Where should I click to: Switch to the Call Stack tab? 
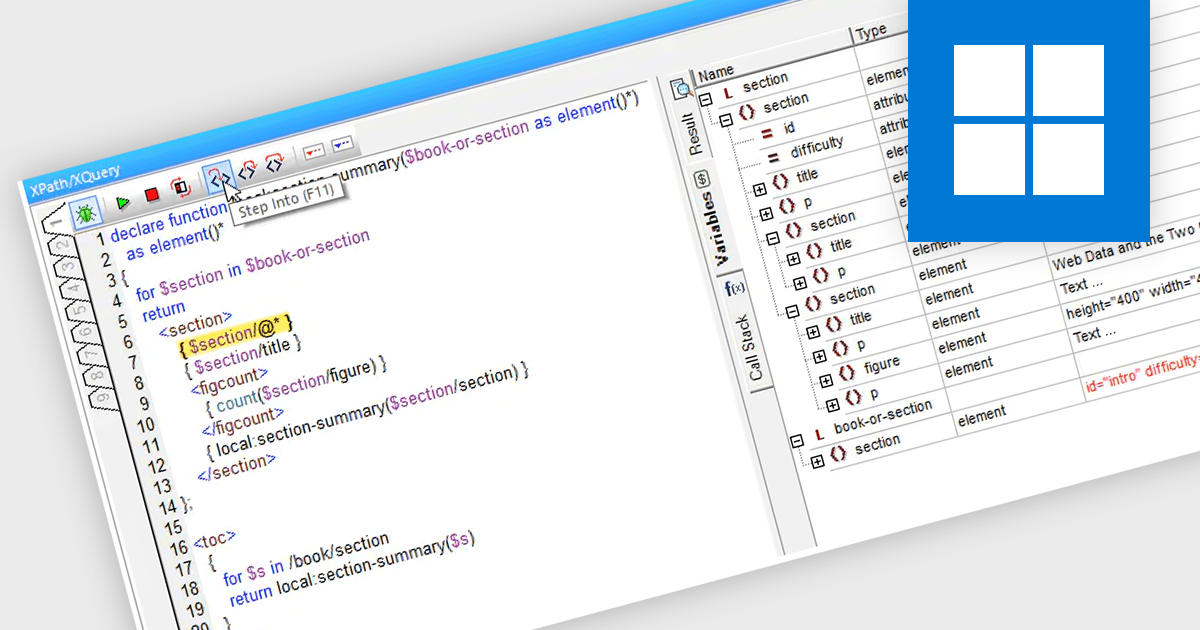[744, 339]
